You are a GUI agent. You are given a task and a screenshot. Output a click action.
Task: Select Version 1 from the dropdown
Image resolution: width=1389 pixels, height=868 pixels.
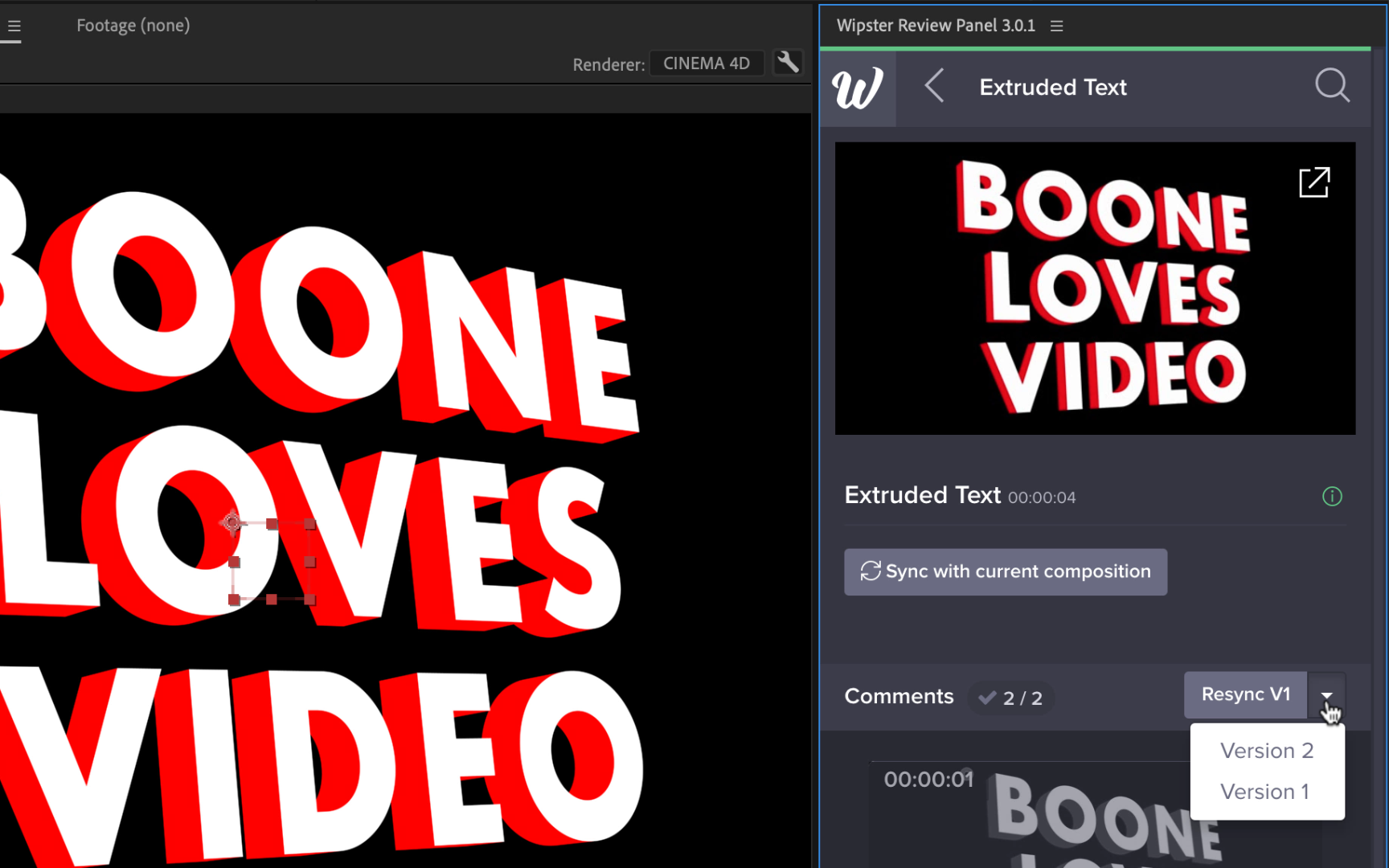point(1265,792)
